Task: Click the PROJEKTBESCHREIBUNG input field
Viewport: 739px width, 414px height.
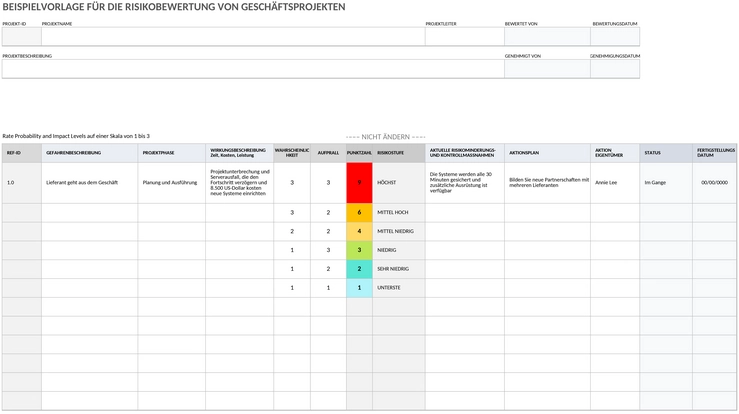Action: 253,69
